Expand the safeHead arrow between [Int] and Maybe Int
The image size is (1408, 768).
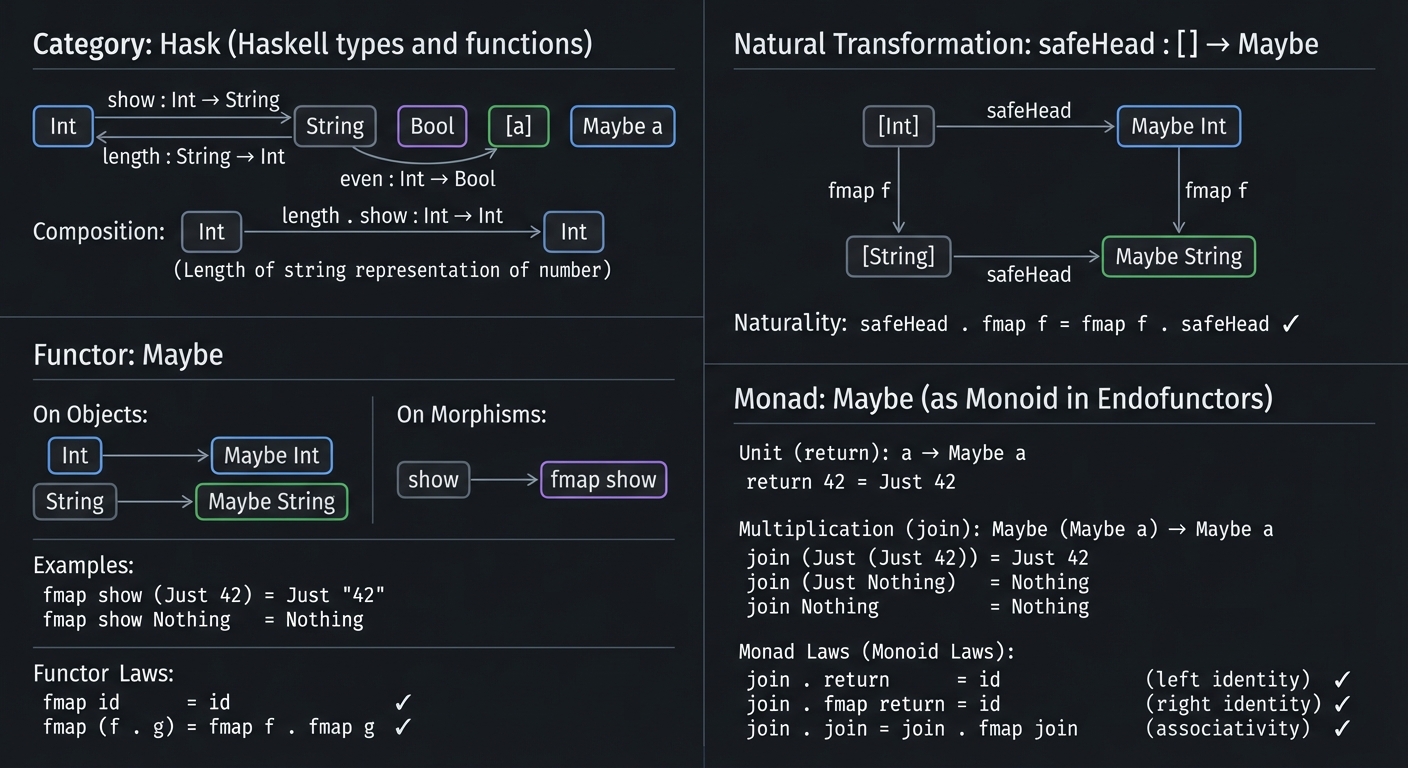coord(1028,127)
